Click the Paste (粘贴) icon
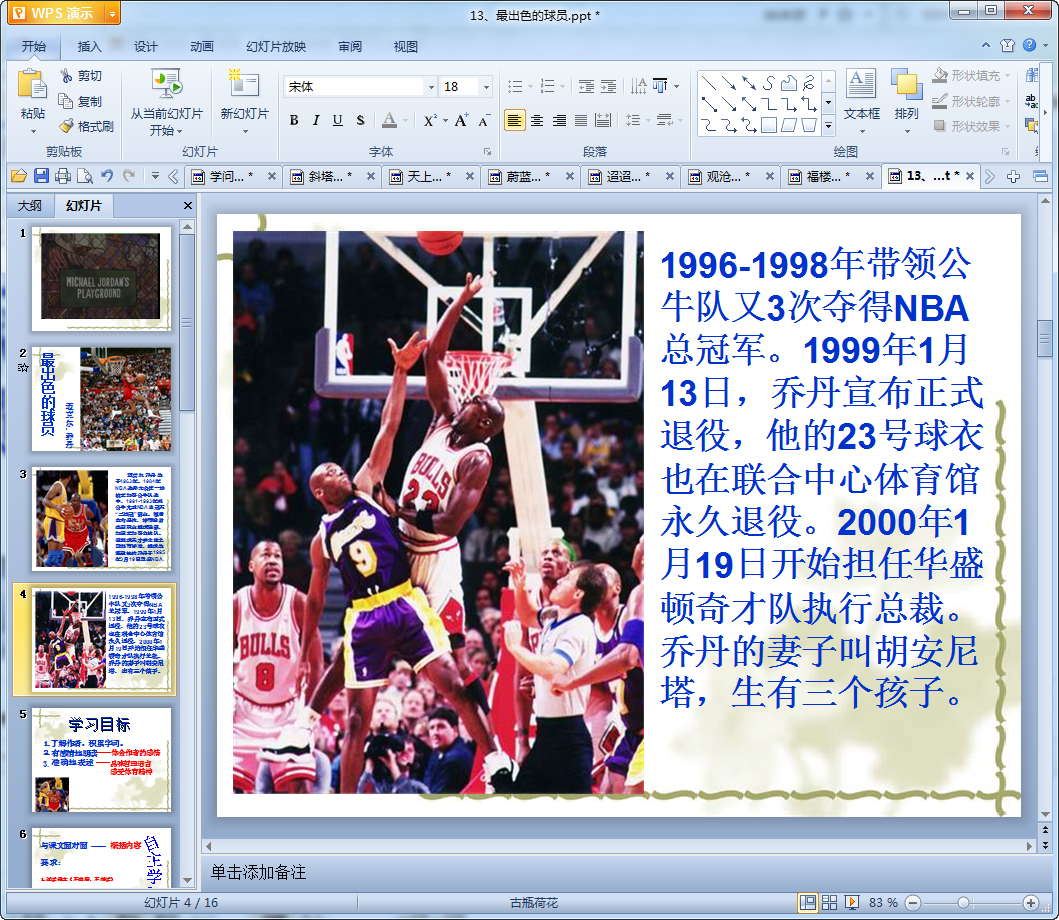 31,84
